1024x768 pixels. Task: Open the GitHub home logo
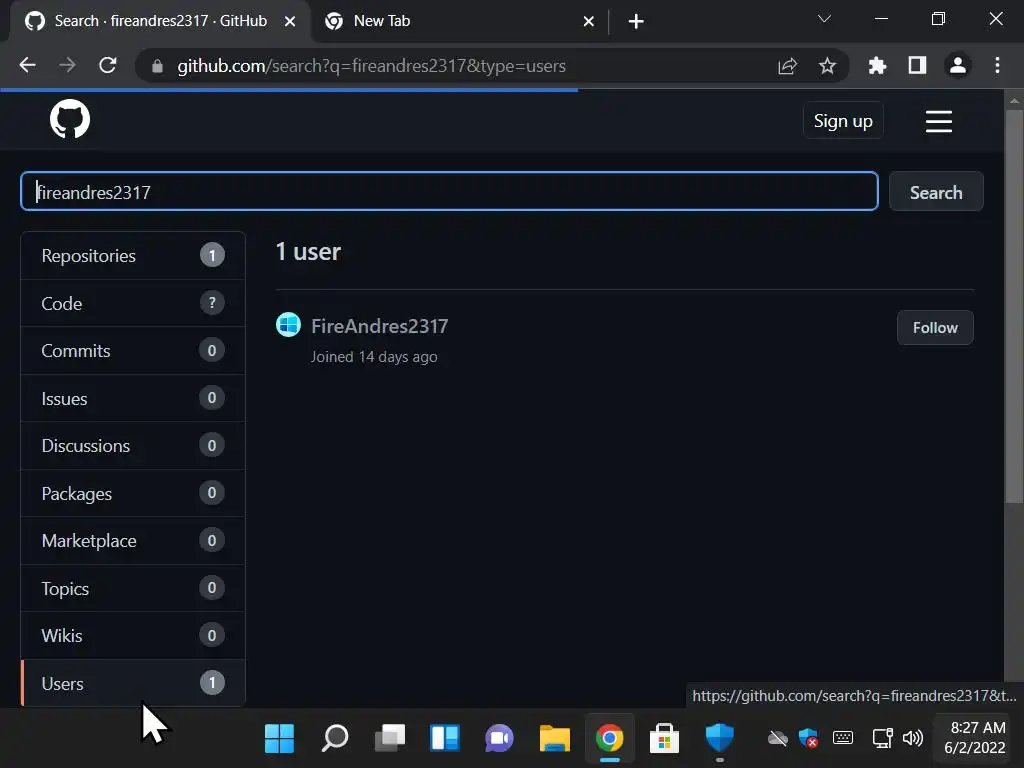tap(70, 120)
